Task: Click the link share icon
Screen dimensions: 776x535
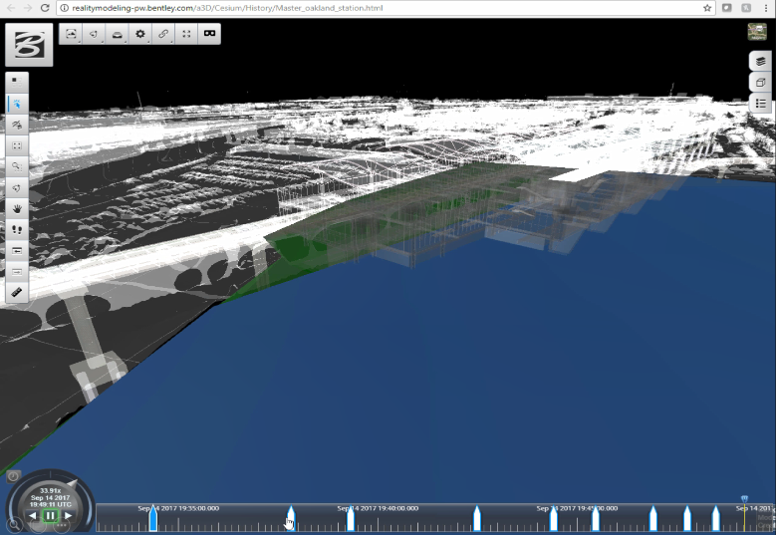Action: 163,34
